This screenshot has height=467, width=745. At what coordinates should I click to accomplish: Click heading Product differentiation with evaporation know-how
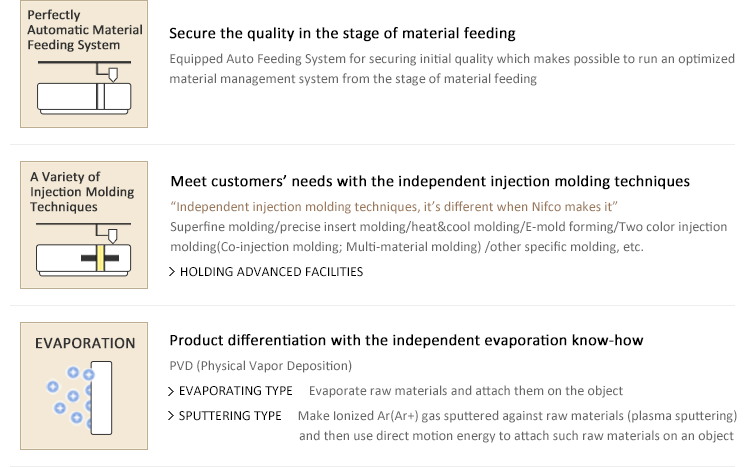pos(406,340)
